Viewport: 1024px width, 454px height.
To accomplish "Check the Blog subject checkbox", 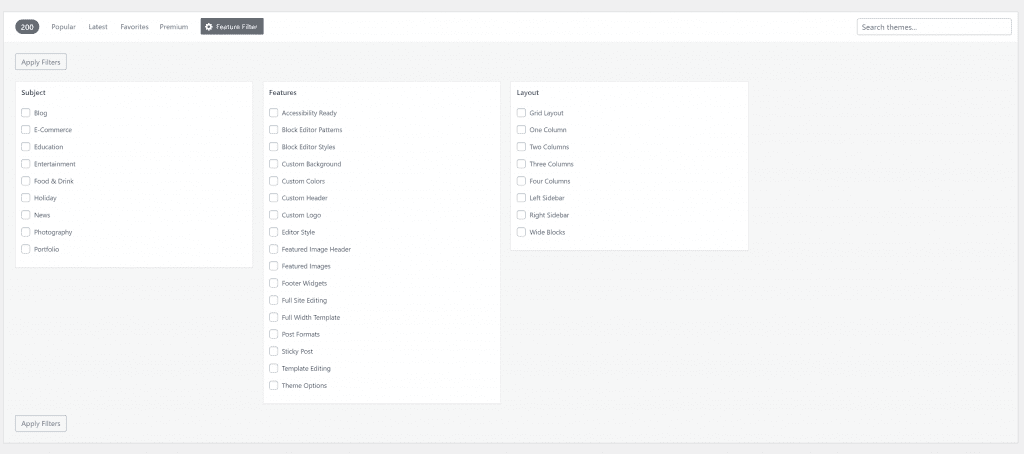I will [x=25, y=113].
